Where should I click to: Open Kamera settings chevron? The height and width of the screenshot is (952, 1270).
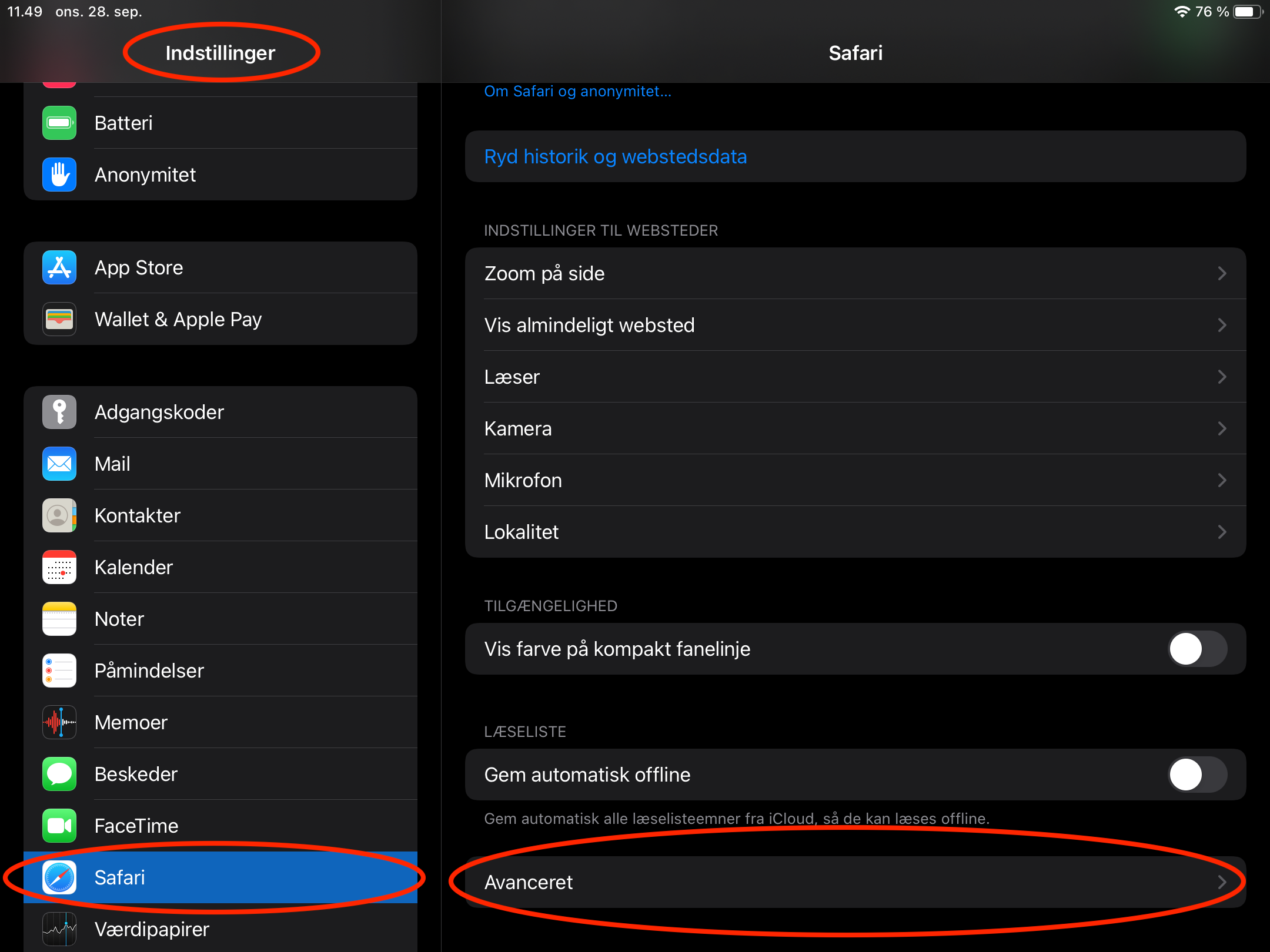pyautogui.click(x=1222, y=428)
